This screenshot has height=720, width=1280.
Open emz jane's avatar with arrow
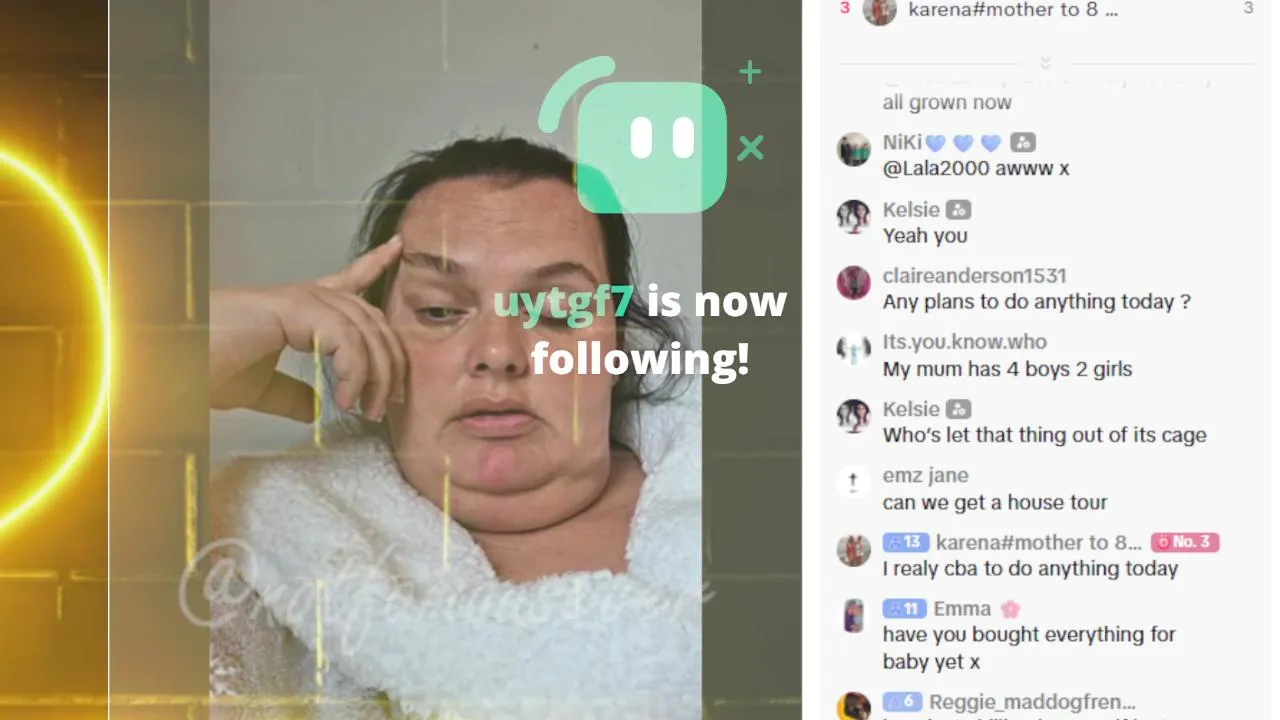[x=853, y=483]
